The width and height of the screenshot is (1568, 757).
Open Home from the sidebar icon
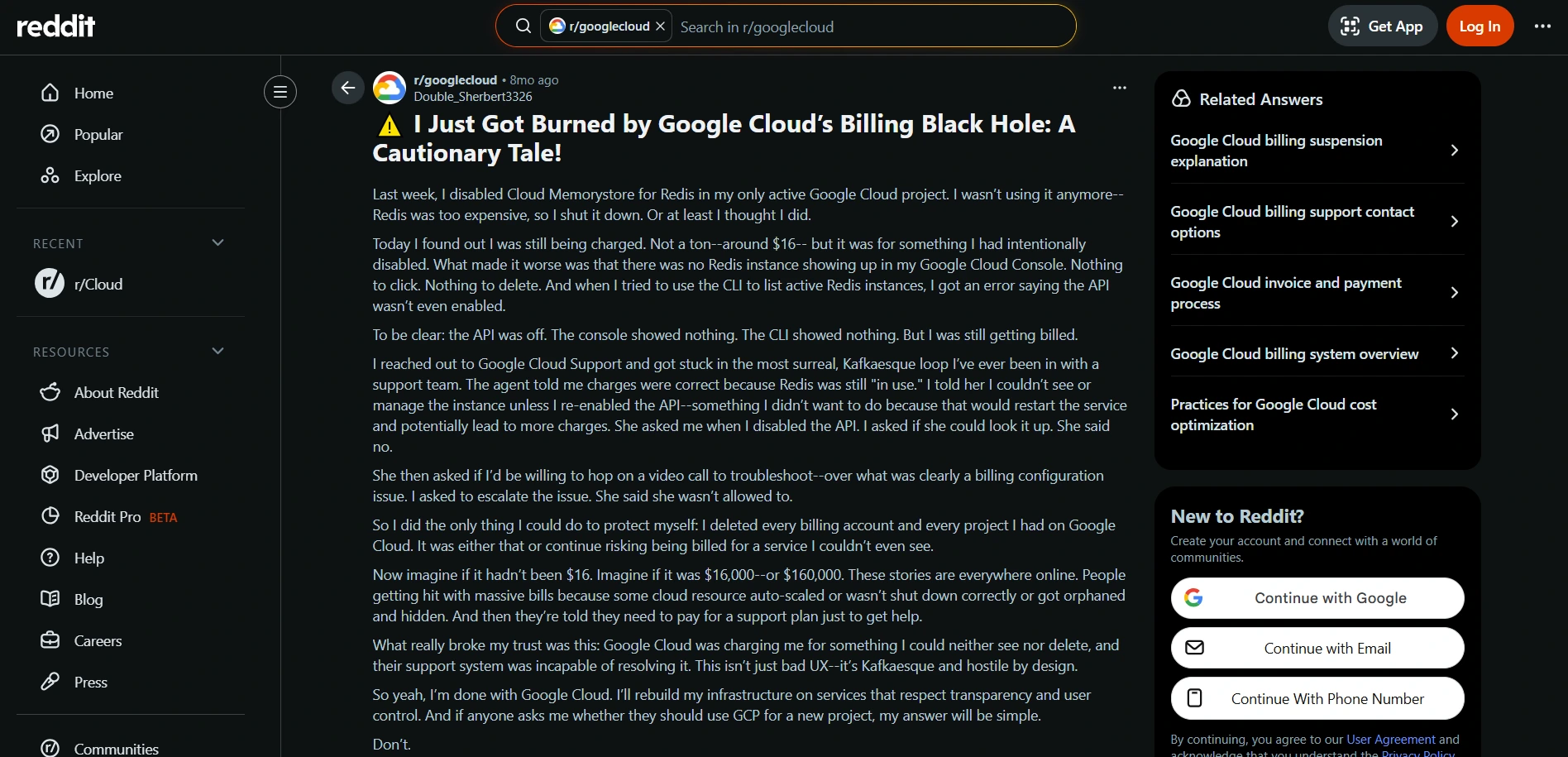point(50,93)
